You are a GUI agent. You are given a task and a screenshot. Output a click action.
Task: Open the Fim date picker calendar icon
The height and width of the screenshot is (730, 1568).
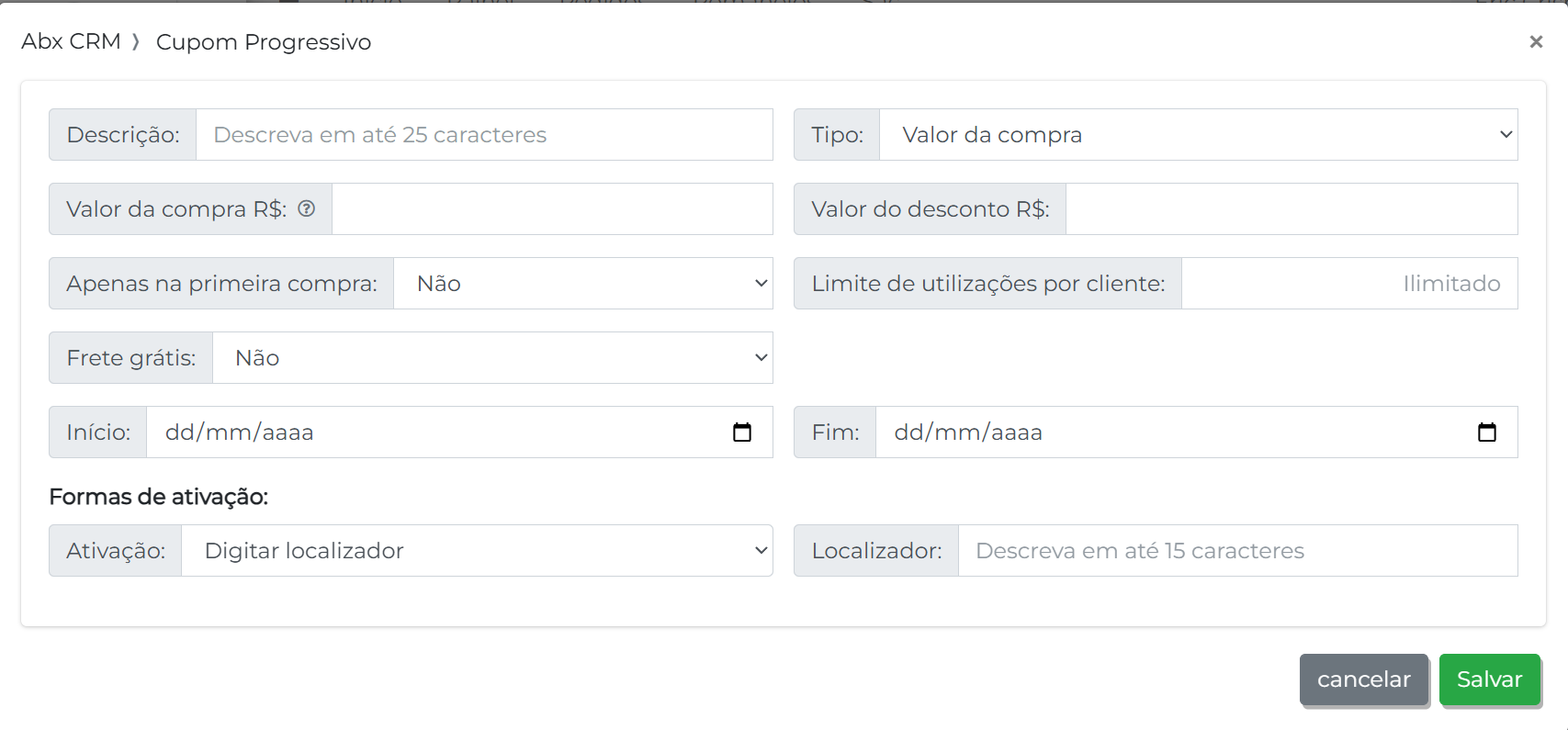1486,432
